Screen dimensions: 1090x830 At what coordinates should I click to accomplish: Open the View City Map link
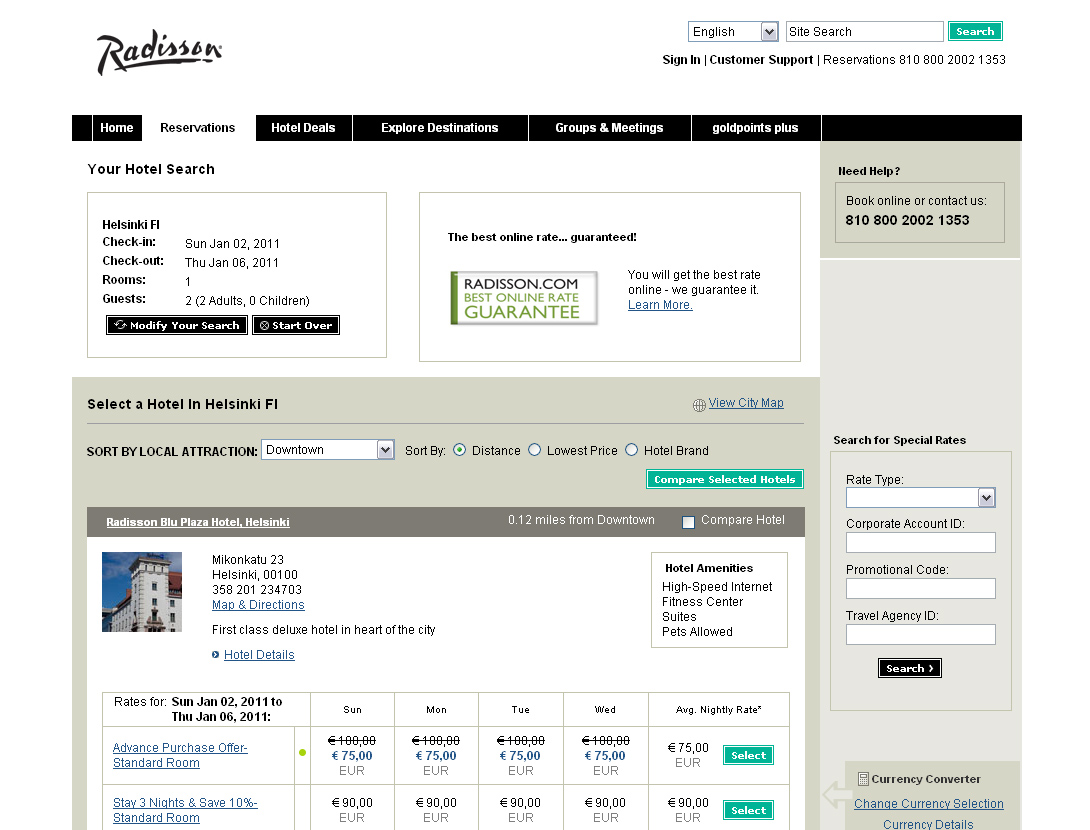pos(746,403)
